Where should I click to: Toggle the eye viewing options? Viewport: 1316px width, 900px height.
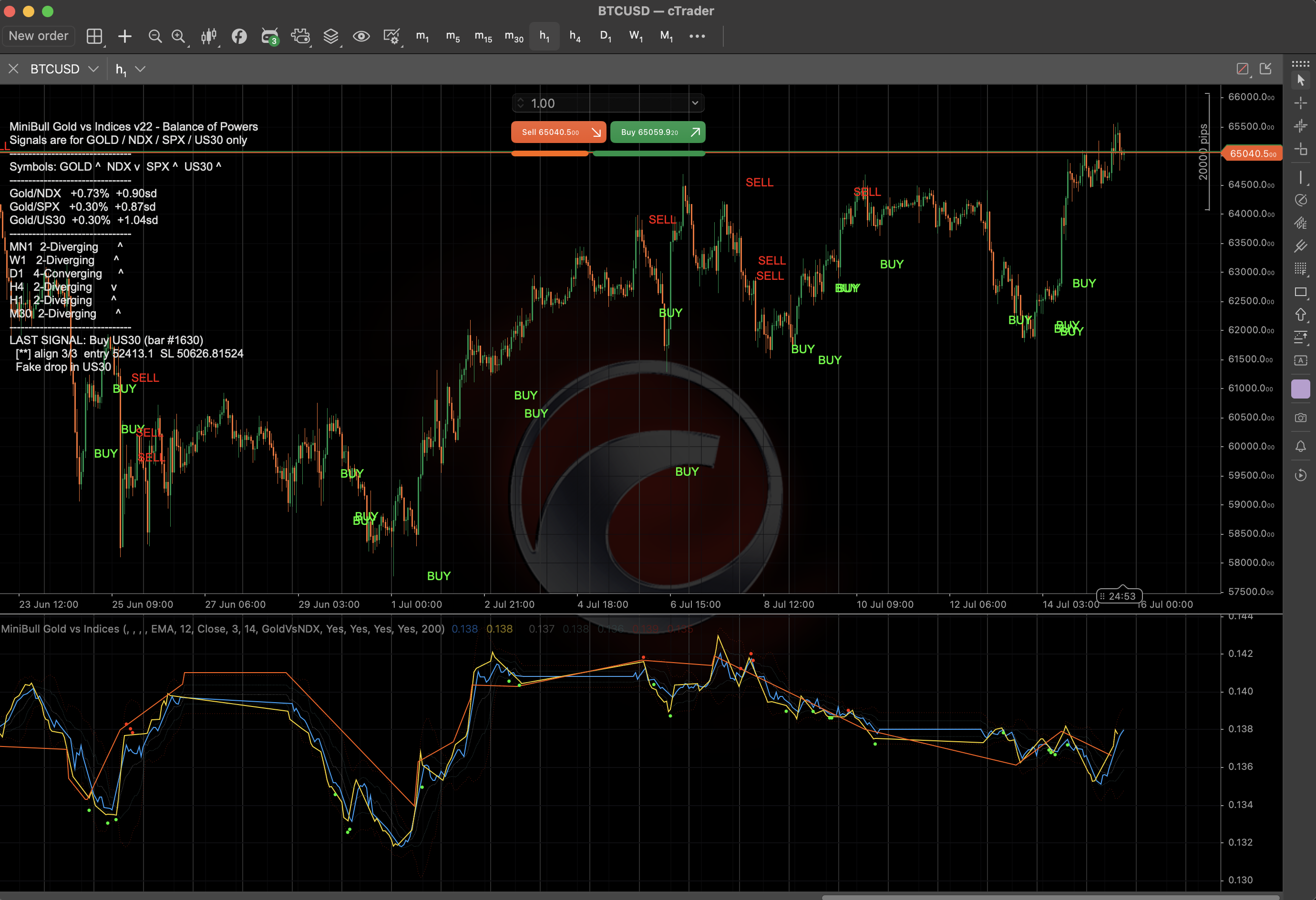click(361, 36)
